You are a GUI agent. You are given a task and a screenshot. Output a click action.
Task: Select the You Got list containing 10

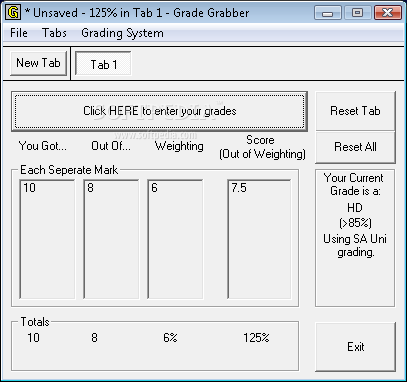(47, 239)
